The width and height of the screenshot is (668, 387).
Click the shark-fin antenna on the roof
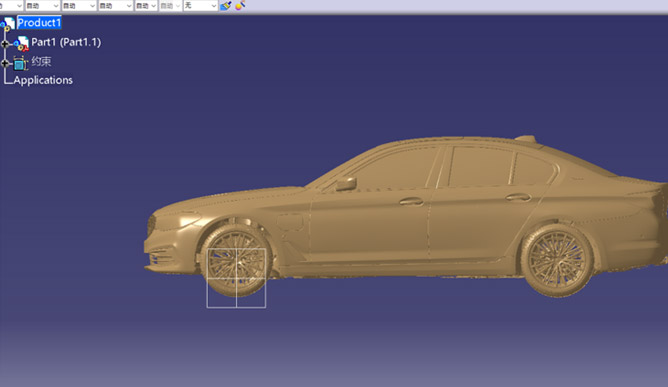pos(526,139)
